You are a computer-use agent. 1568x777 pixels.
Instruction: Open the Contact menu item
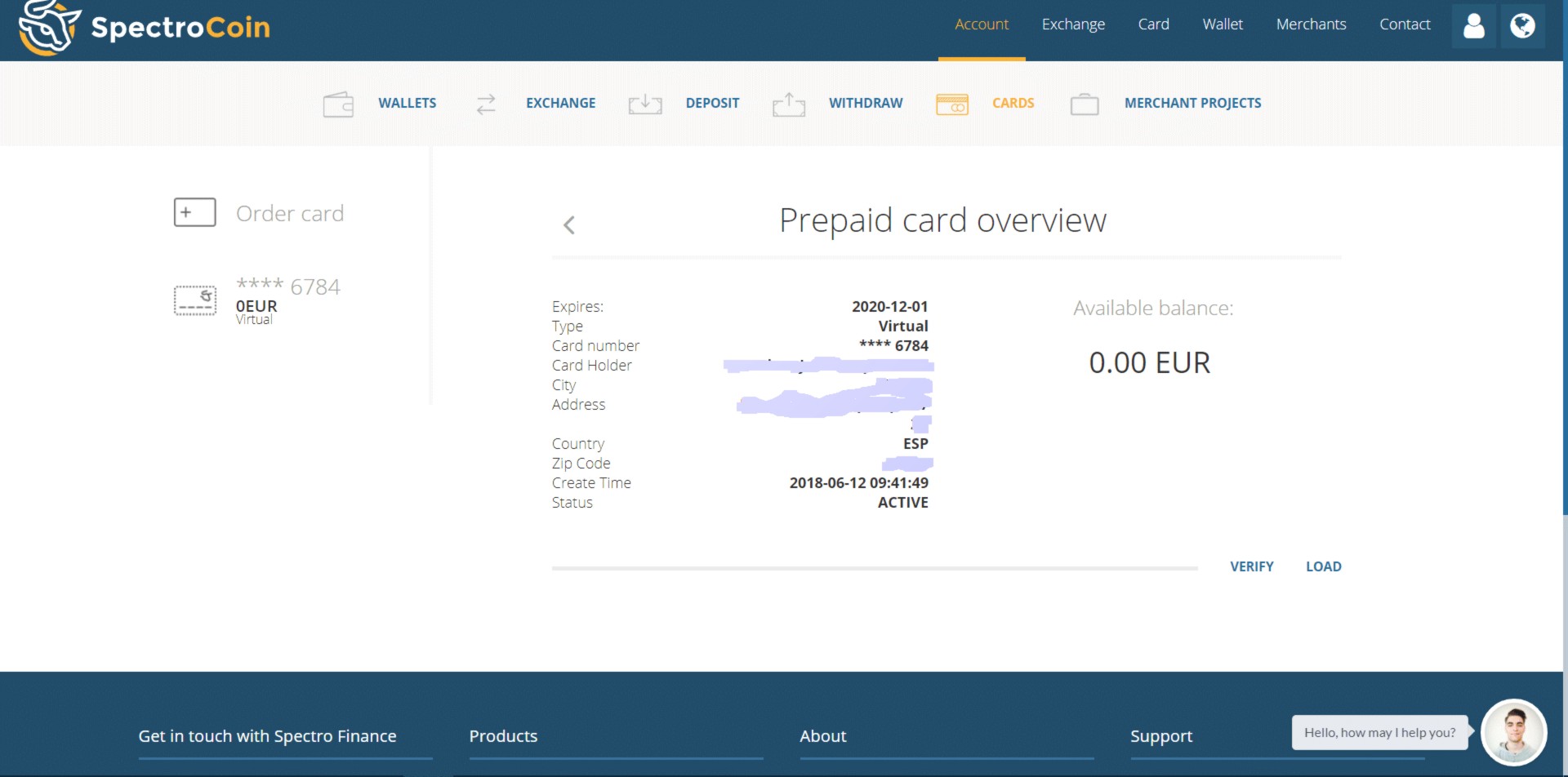click(x=1404, y=24)
